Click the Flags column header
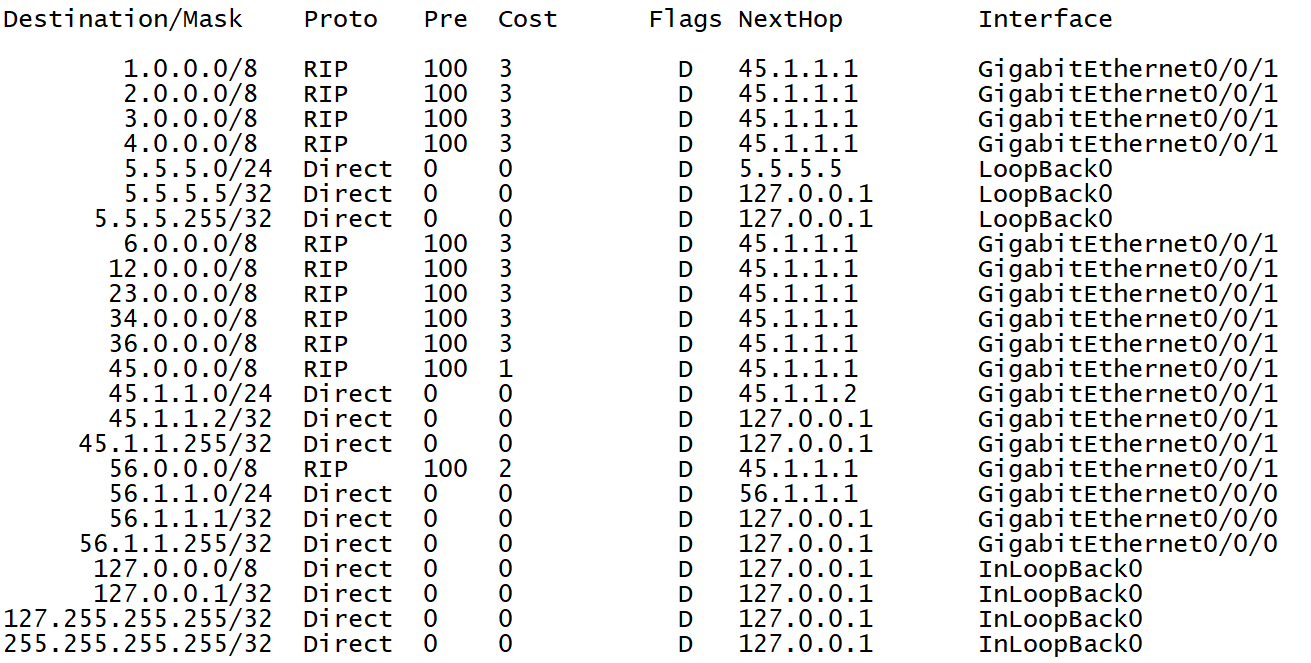Image resolution: width=1311 pixels, height=663 pixels. coord(685,19)
